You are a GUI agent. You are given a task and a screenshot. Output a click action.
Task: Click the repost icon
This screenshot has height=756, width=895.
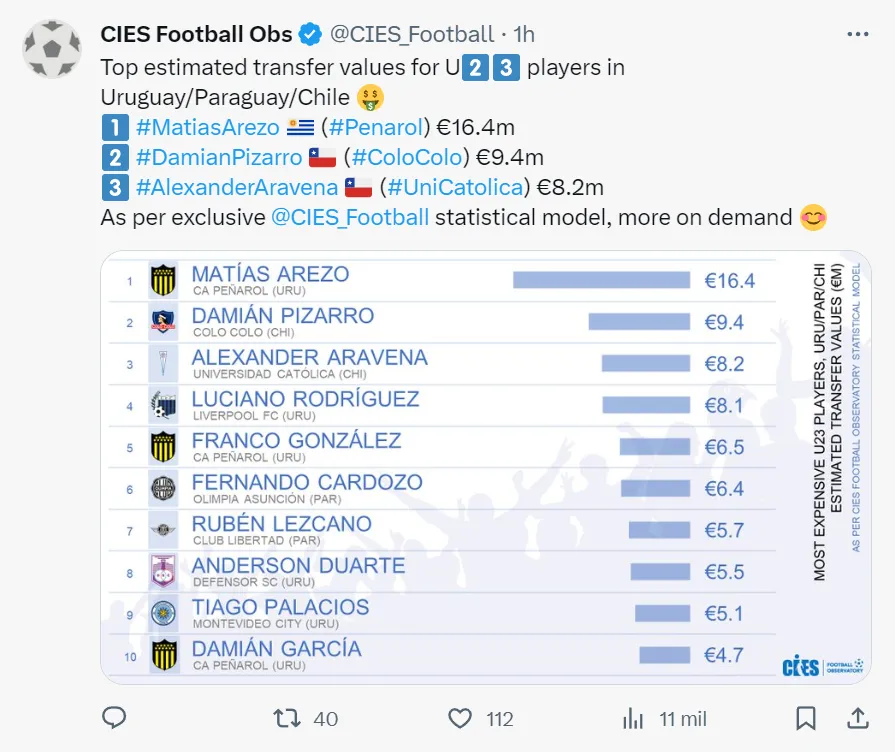pos(286,718)
